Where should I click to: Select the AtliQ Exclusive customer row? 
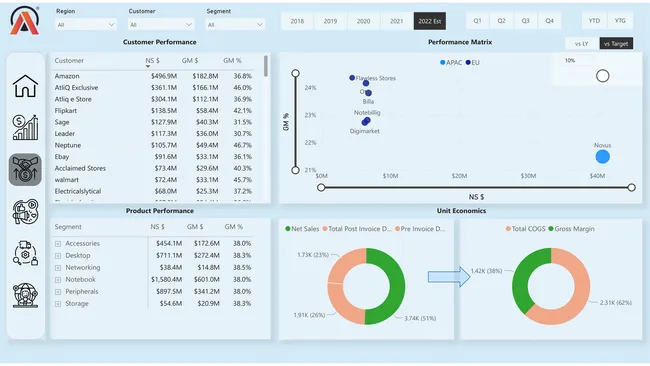(x=153, y=88)
